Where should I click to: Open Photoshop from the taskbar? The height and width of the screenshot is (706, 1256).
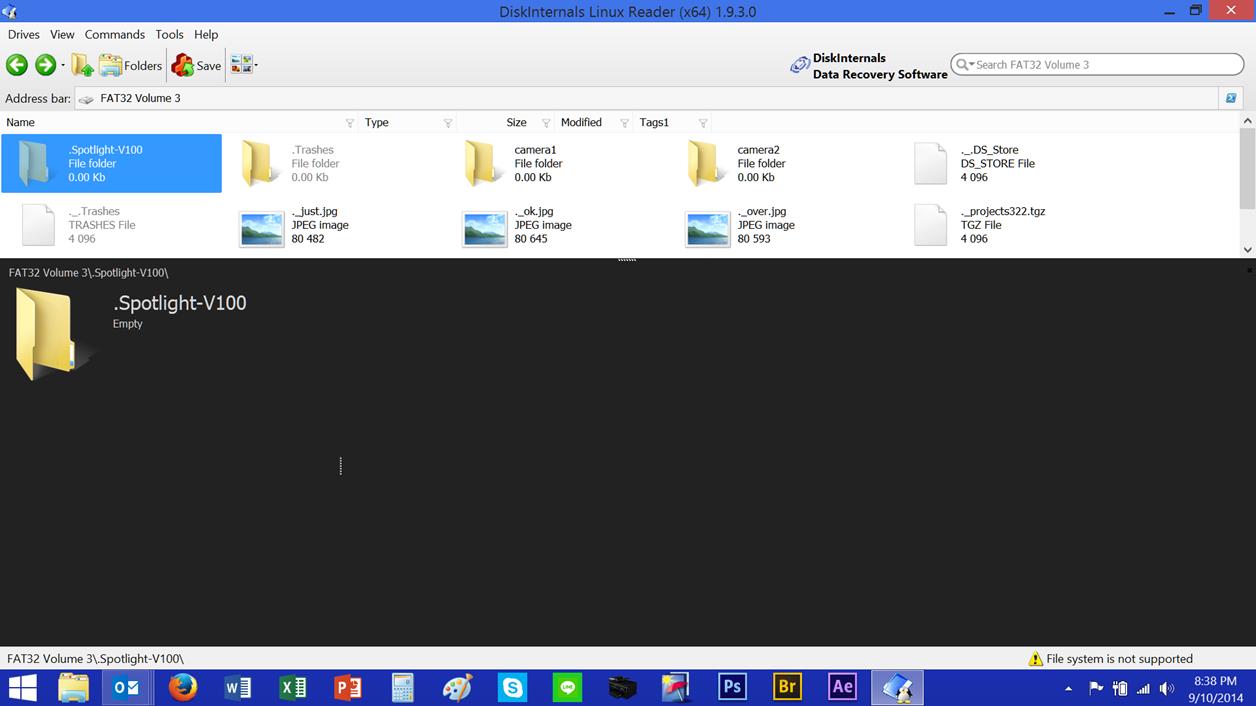[733, 687]
